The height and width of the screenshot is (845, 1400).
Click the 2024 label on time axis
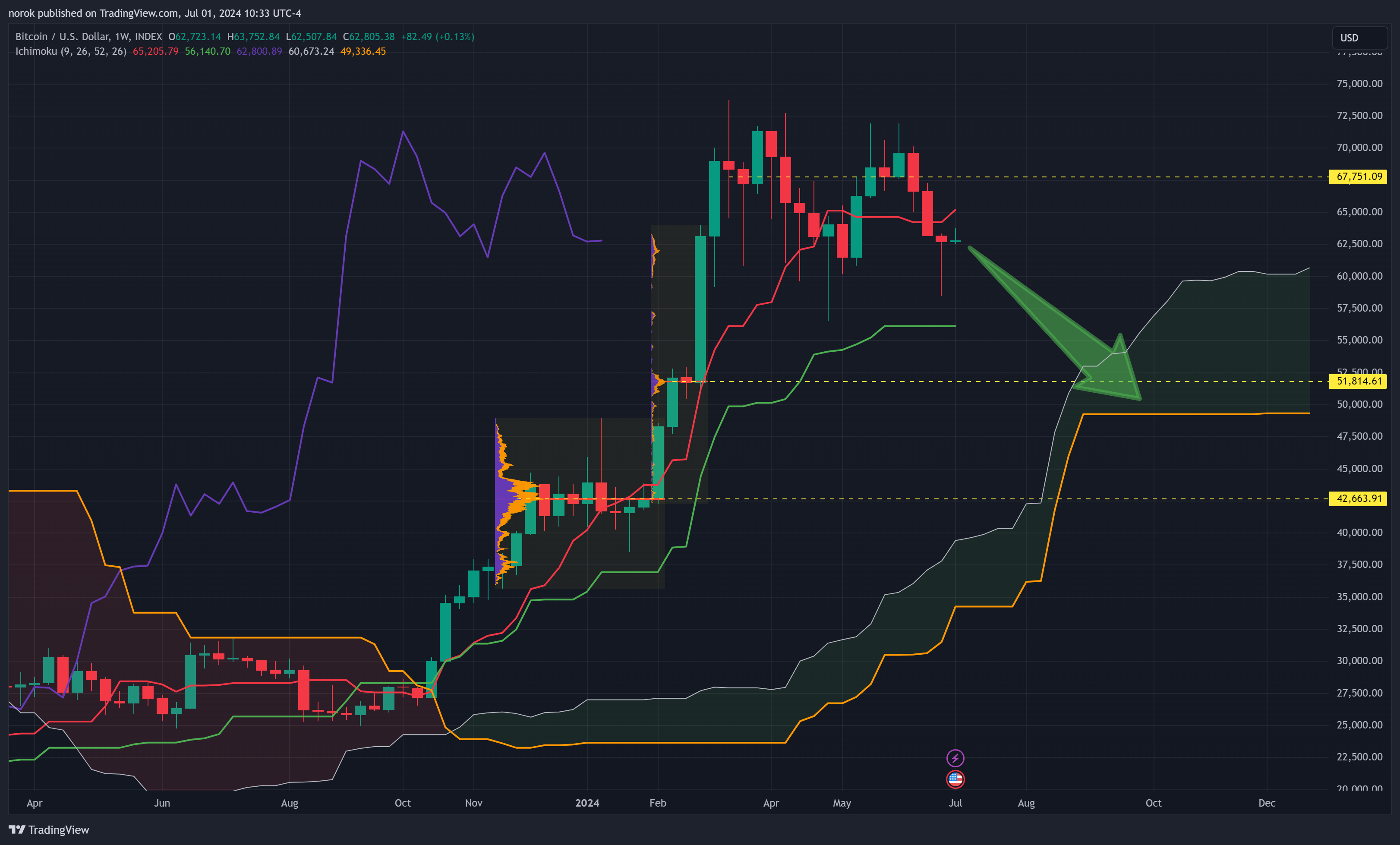[587, 803]
